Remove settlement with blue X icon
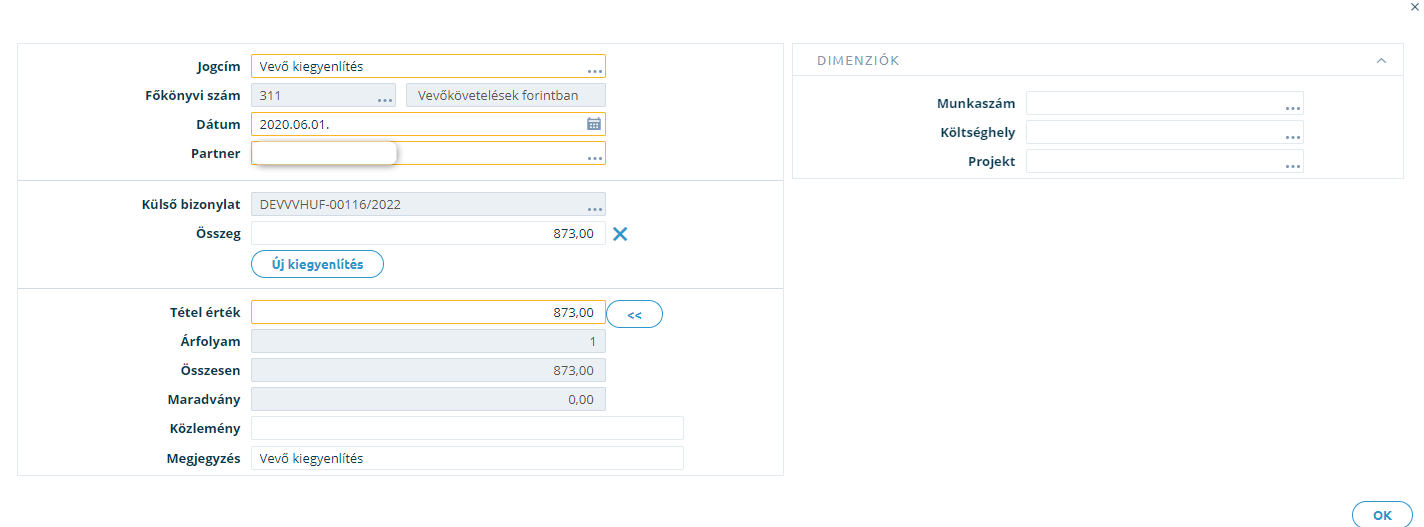The image size is (1424, 527). coord(620,234)
